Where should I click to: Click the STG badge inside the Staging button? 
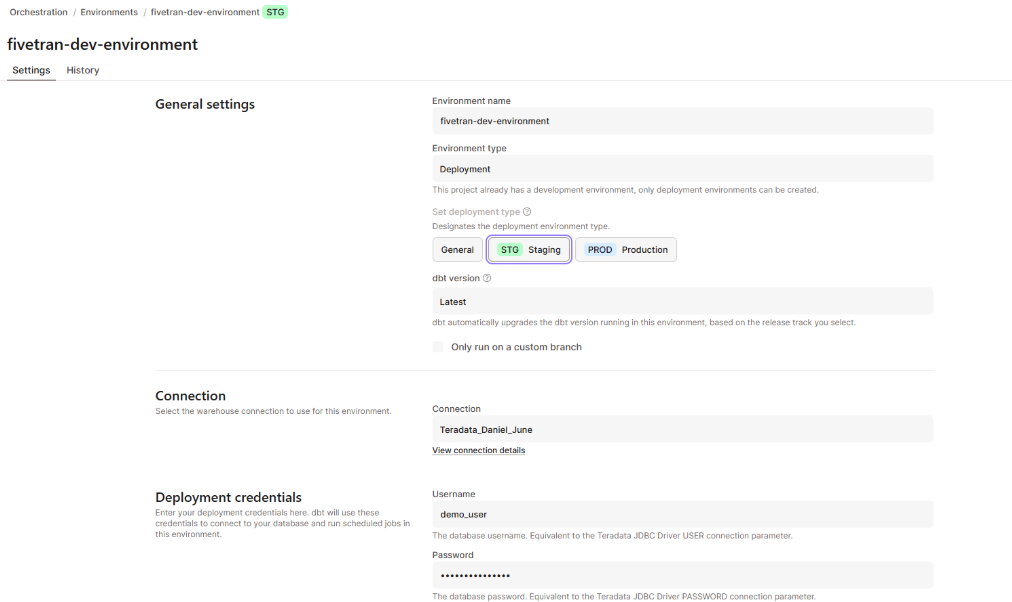510,249
